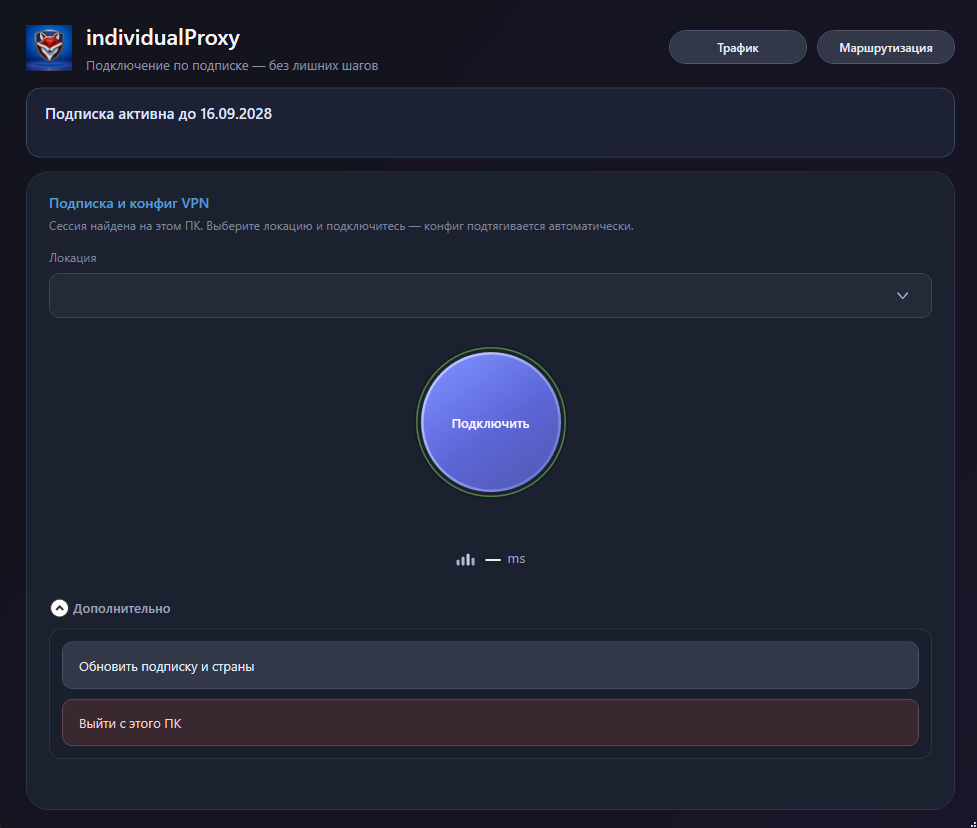Open the Локация dropdown list
This screenshot has width=977, height=828.
tap(490, 295)
